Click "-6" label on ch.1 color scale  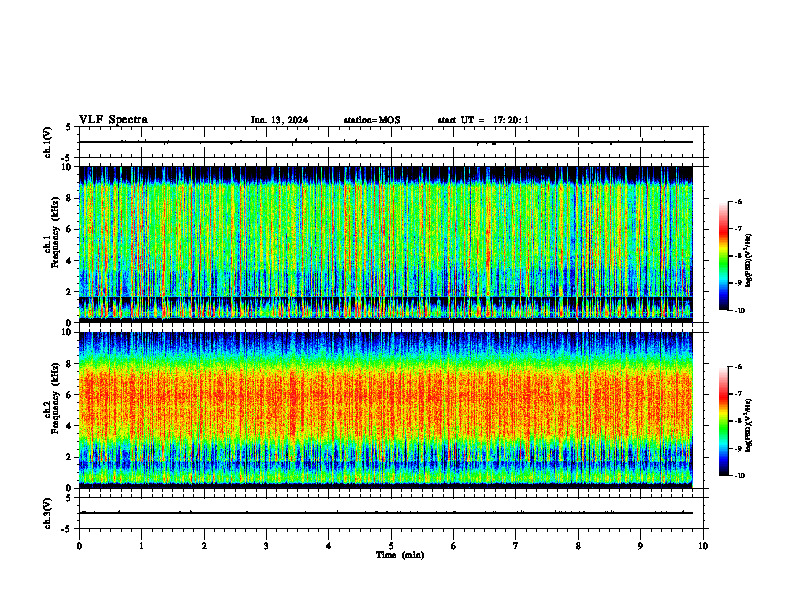click(738, 201)
